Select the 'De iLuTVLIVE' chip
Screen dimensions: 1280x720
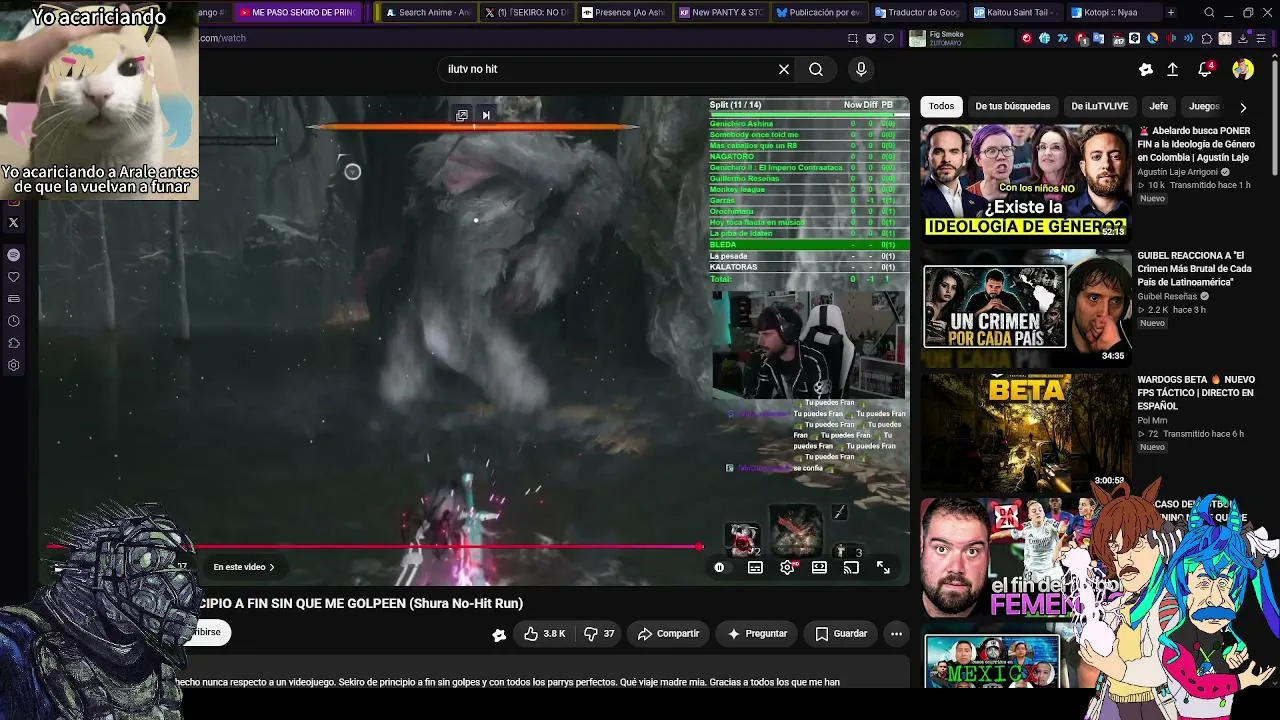(1100, 106)
